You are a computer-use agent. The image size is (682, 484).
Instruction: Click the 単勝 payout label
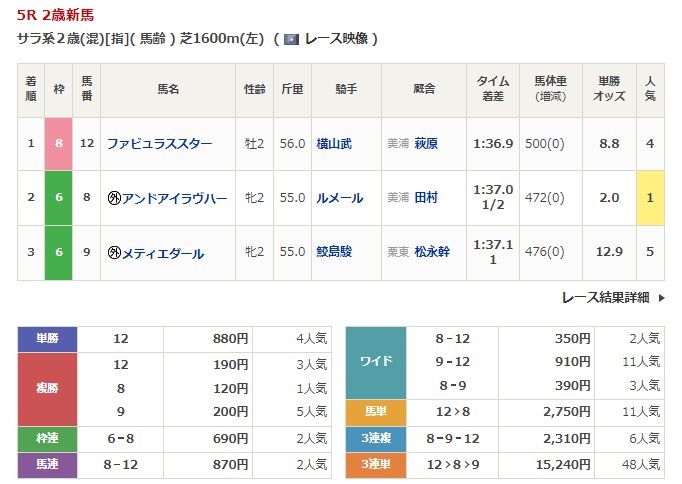coord(47,338)
